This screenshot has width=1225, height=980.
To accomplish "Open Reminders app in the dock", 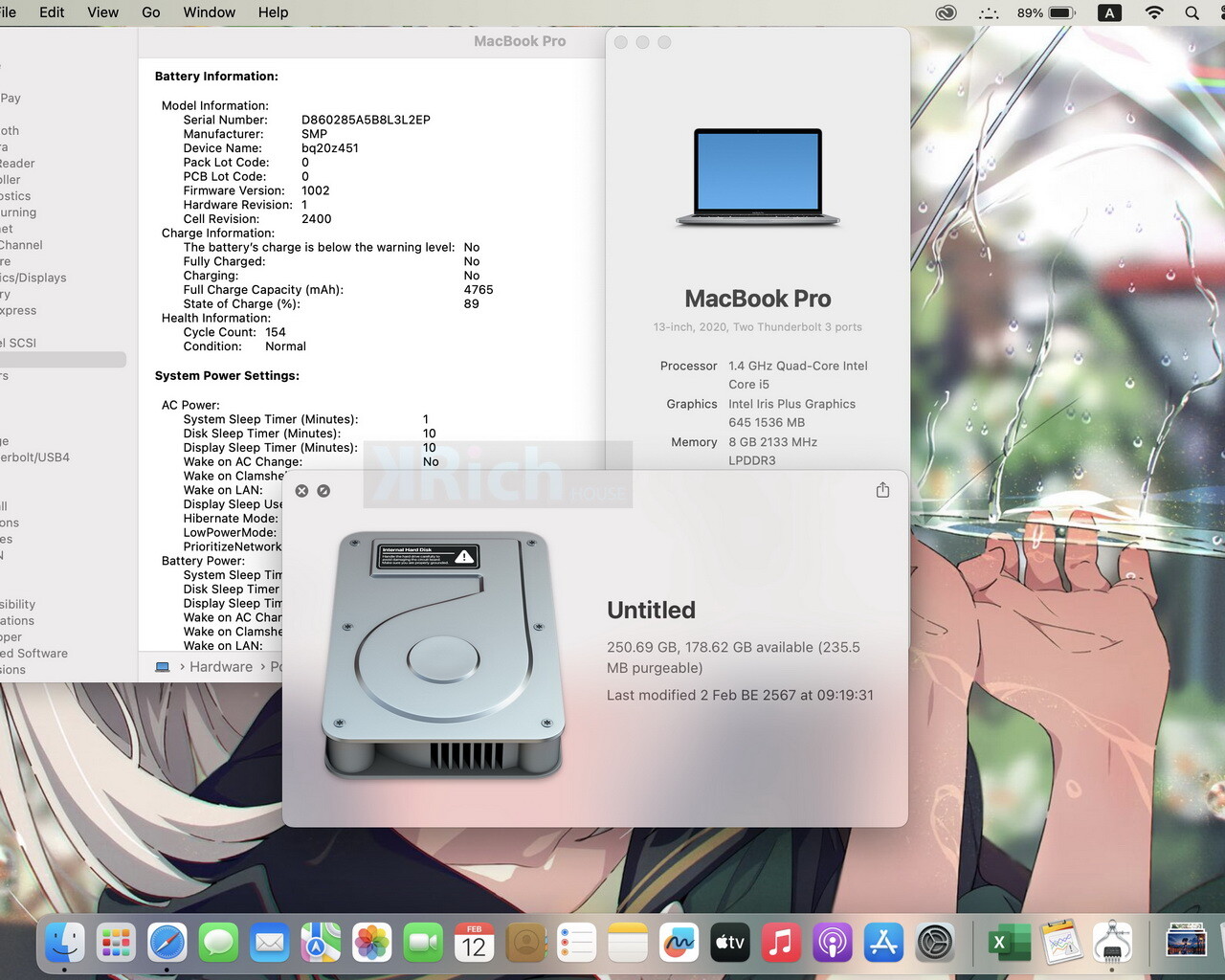I will pyautogui.click(x=577, y=943).
